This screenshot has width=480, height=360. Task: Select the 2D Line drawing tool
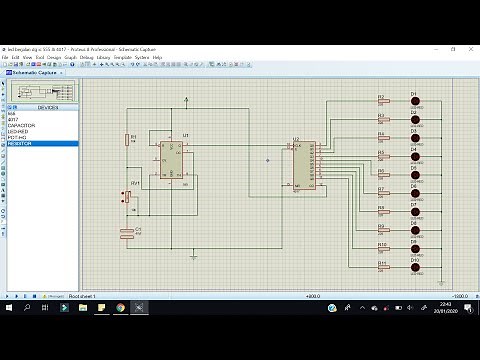[3, 162]
